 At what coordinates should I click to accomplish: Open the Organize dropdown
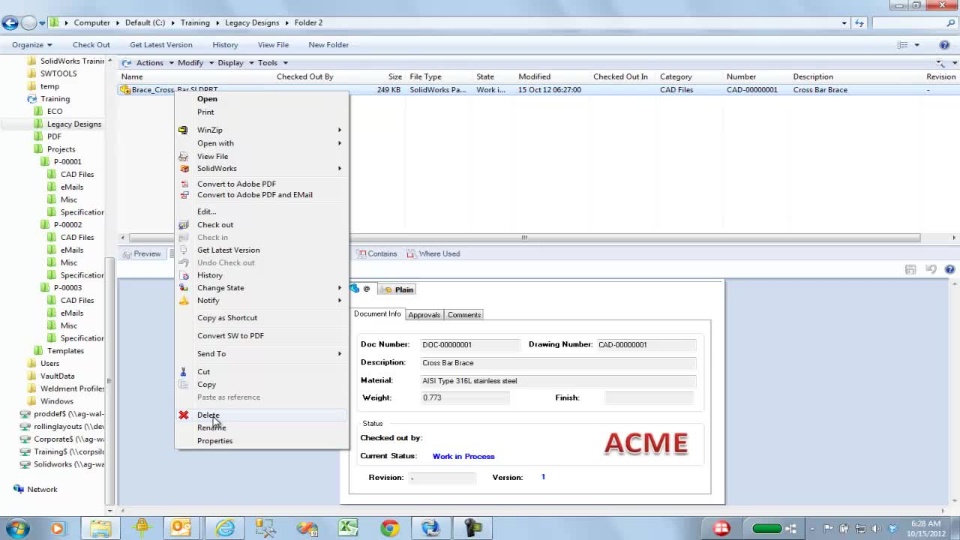click(x=32, y=45)
